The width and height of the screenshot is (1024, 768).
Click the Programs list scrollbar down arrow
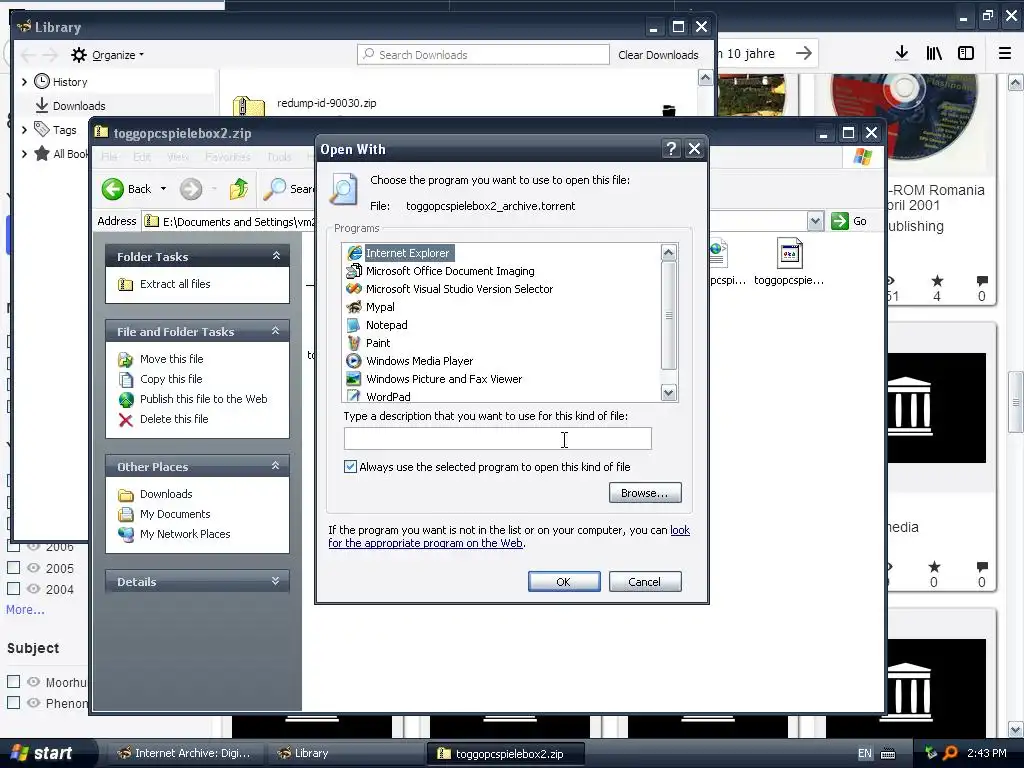tap(669, 393)
